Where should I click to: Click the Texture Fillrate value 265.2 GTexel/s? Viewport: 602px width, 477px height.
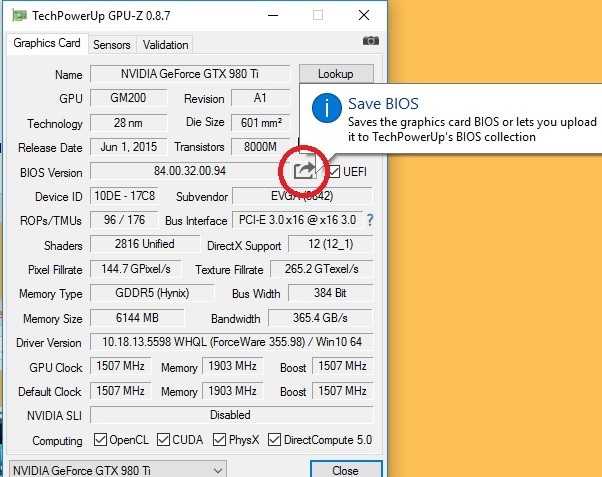tap(322, 269)
